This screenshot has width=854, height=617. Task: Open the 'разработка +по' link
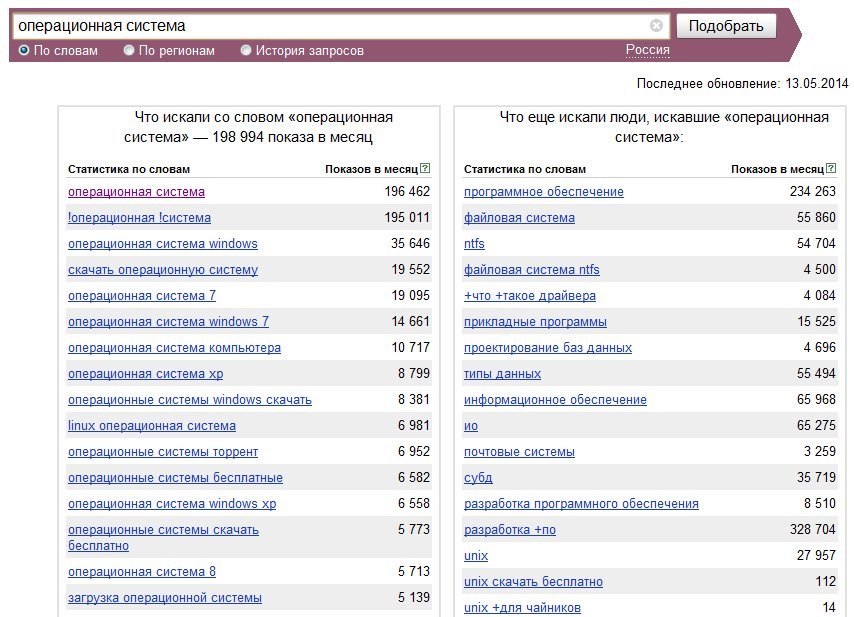point(510,530)
